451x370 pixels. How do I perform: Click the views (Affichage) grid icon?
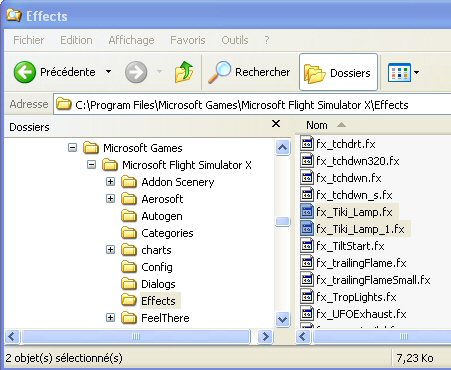[x=399, y=72]
